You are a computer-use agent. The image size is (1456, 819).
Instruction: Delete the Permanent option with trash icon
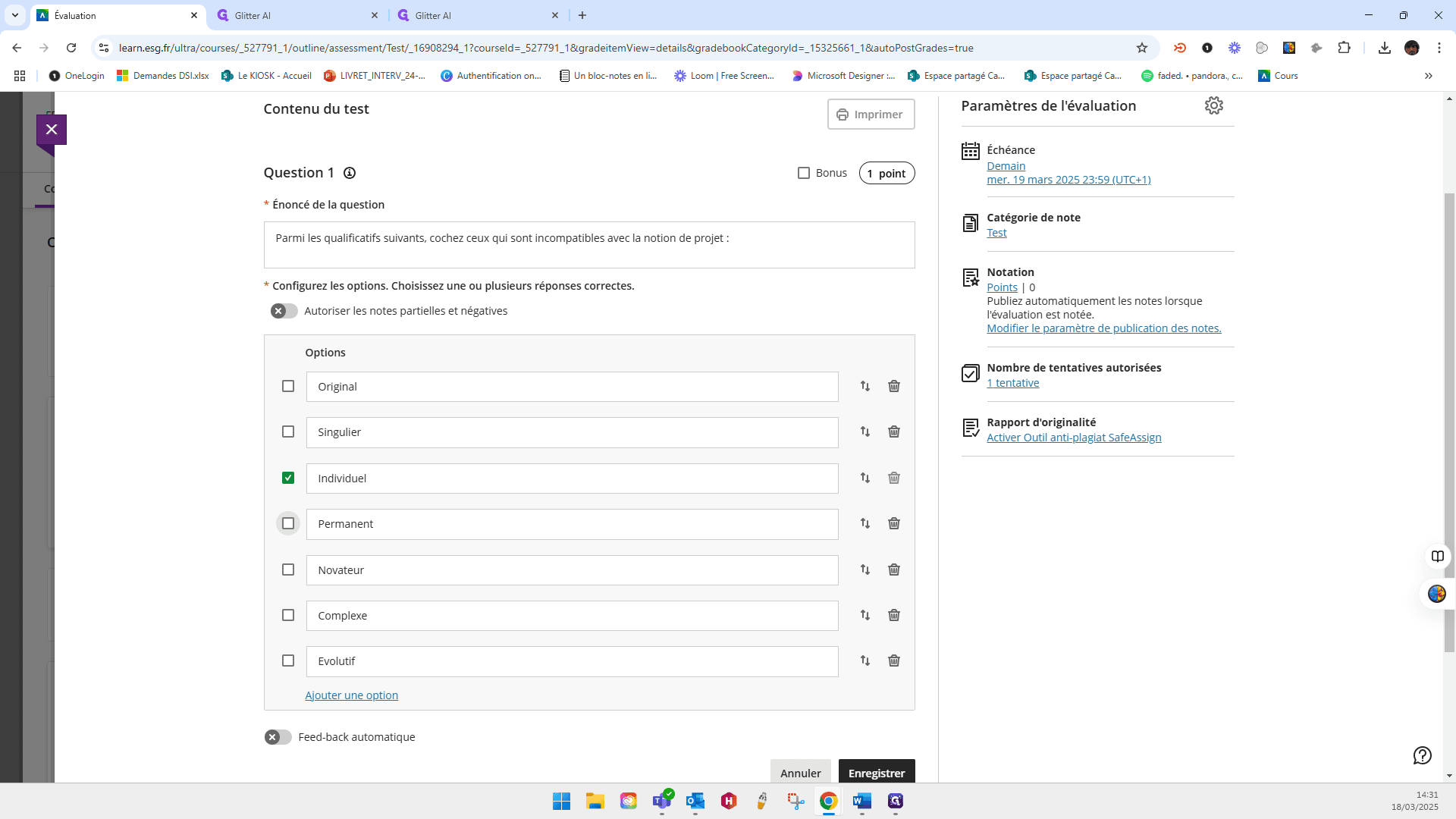(x=894, y=523)
